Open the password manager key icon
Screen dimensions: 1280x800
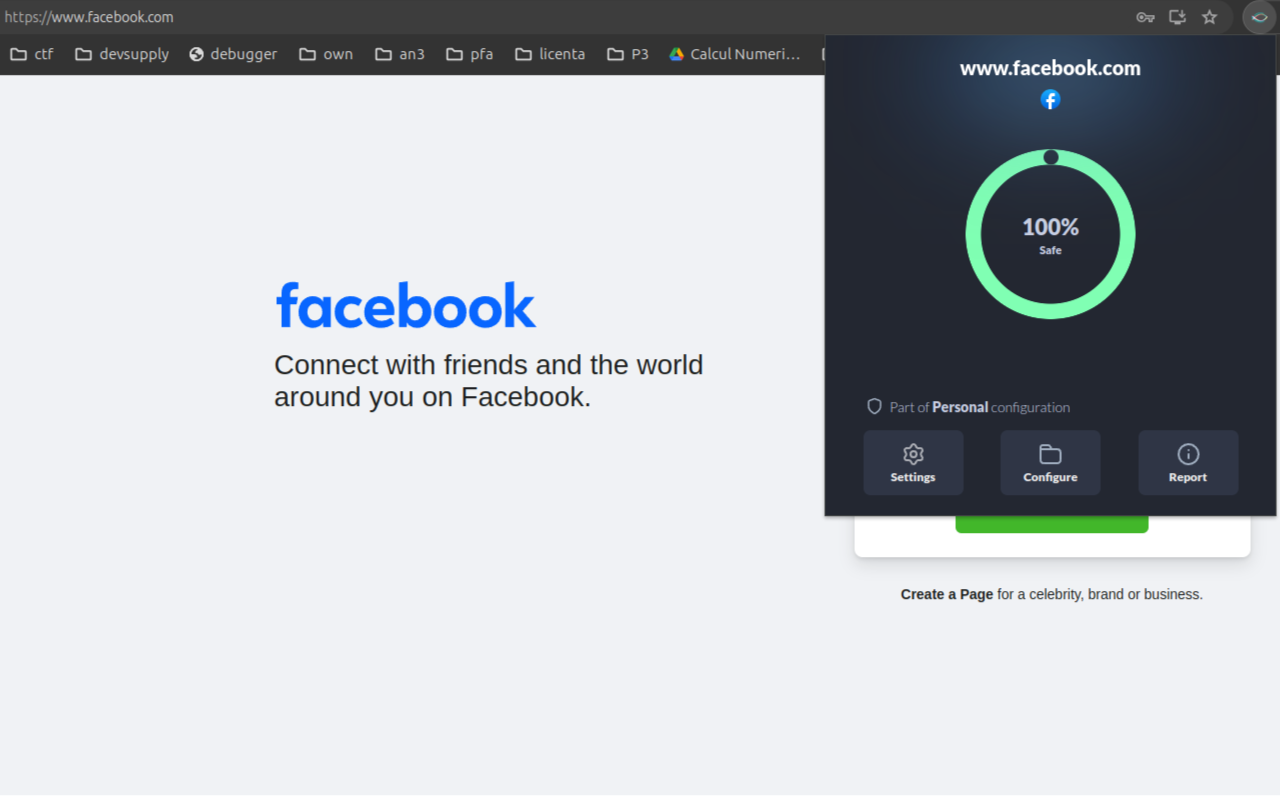tap(1145, 17)
